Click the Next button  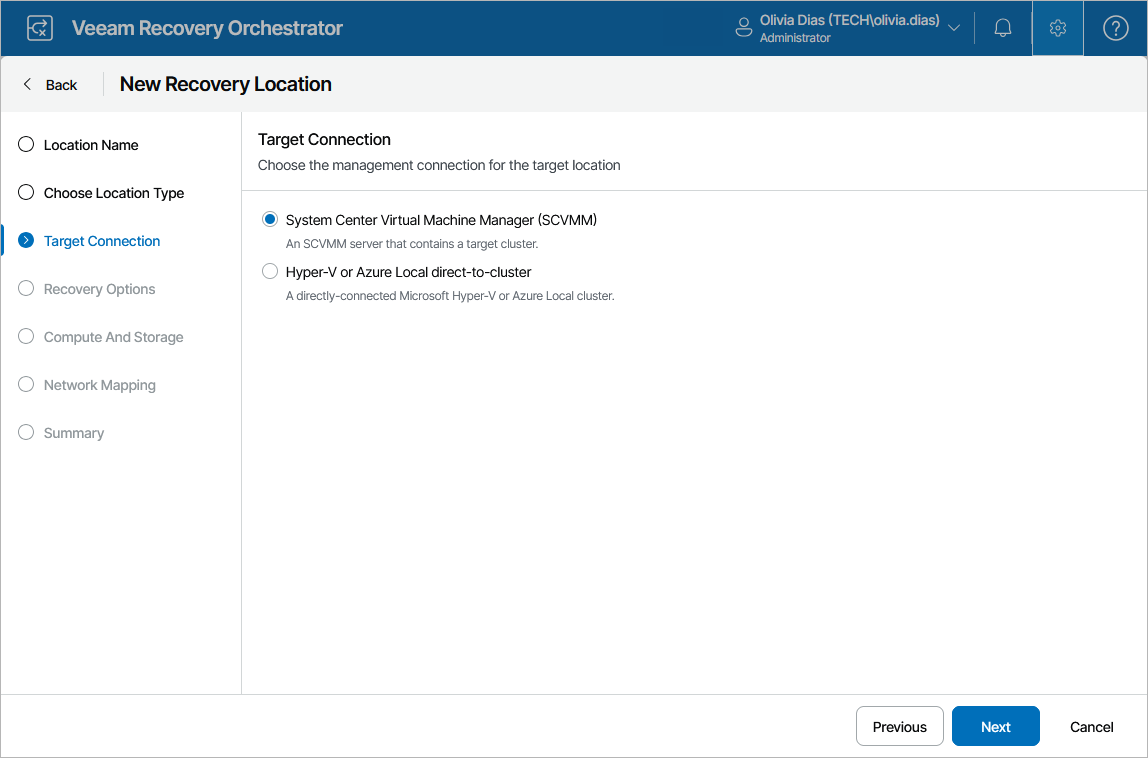995,727
